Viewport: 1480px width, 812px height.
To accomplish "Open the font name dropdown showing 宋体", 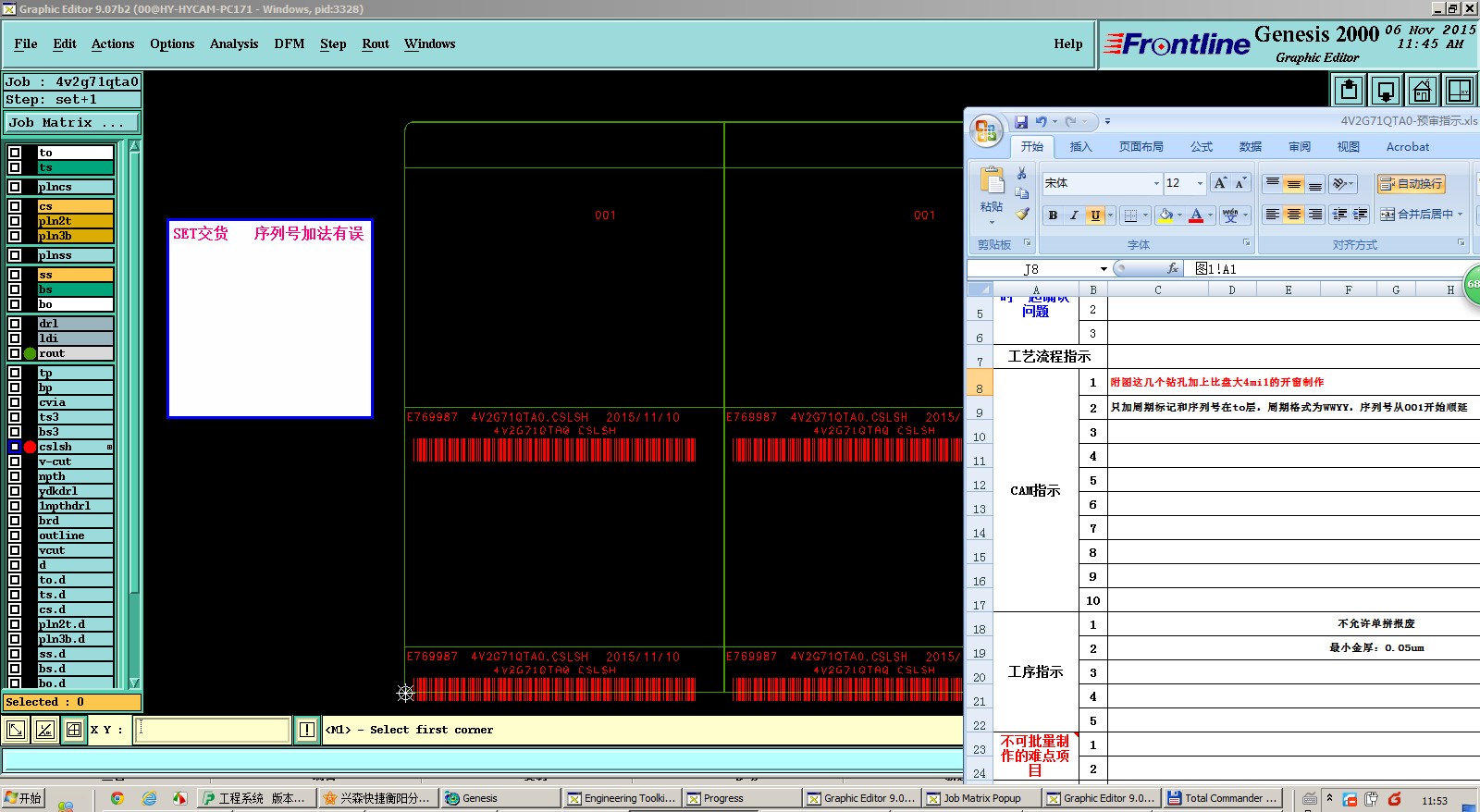I will (1155, 183).
